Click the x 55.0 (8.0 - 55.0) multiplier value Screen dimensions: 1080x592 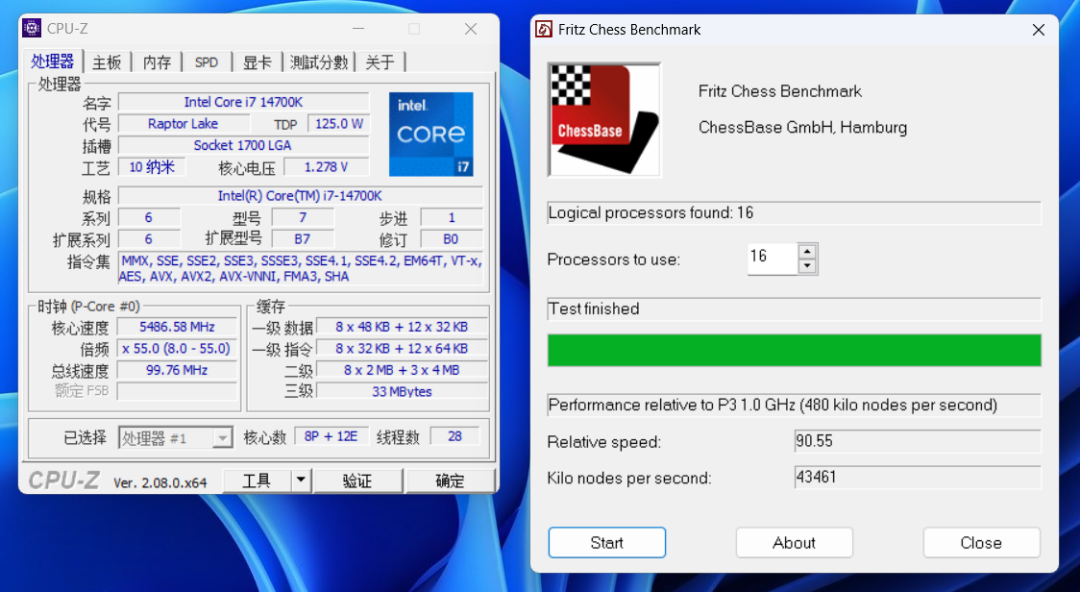coord(177,349)
